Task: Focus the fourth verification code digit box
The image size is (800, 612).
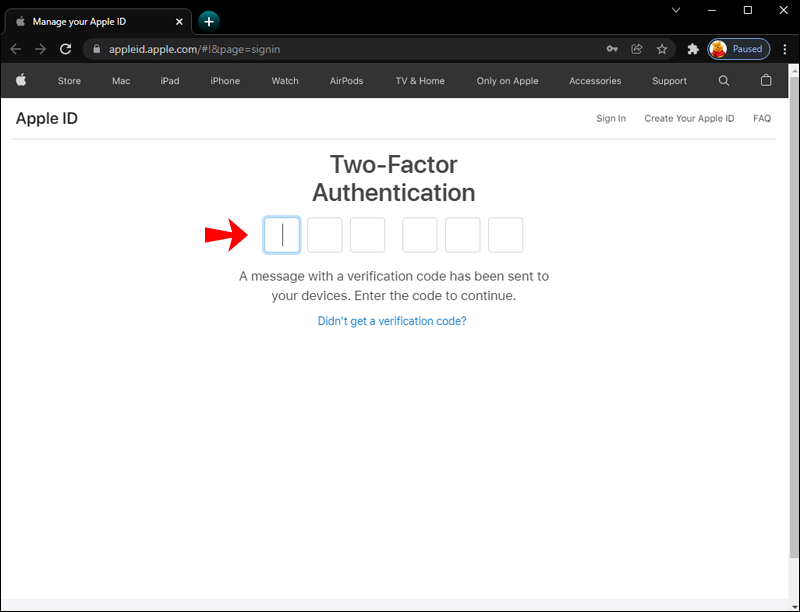Action: pyautogui.click(x=419, y=235)
